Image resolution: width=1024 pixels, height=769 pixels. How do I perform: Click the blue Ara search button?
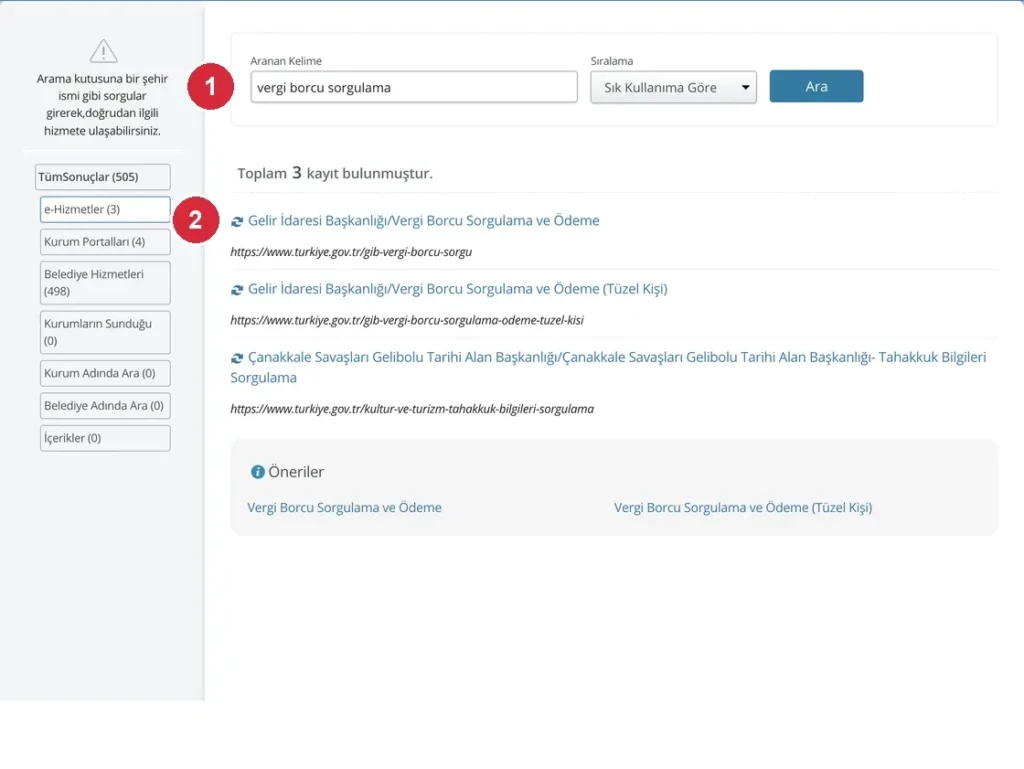coord(816,86)
